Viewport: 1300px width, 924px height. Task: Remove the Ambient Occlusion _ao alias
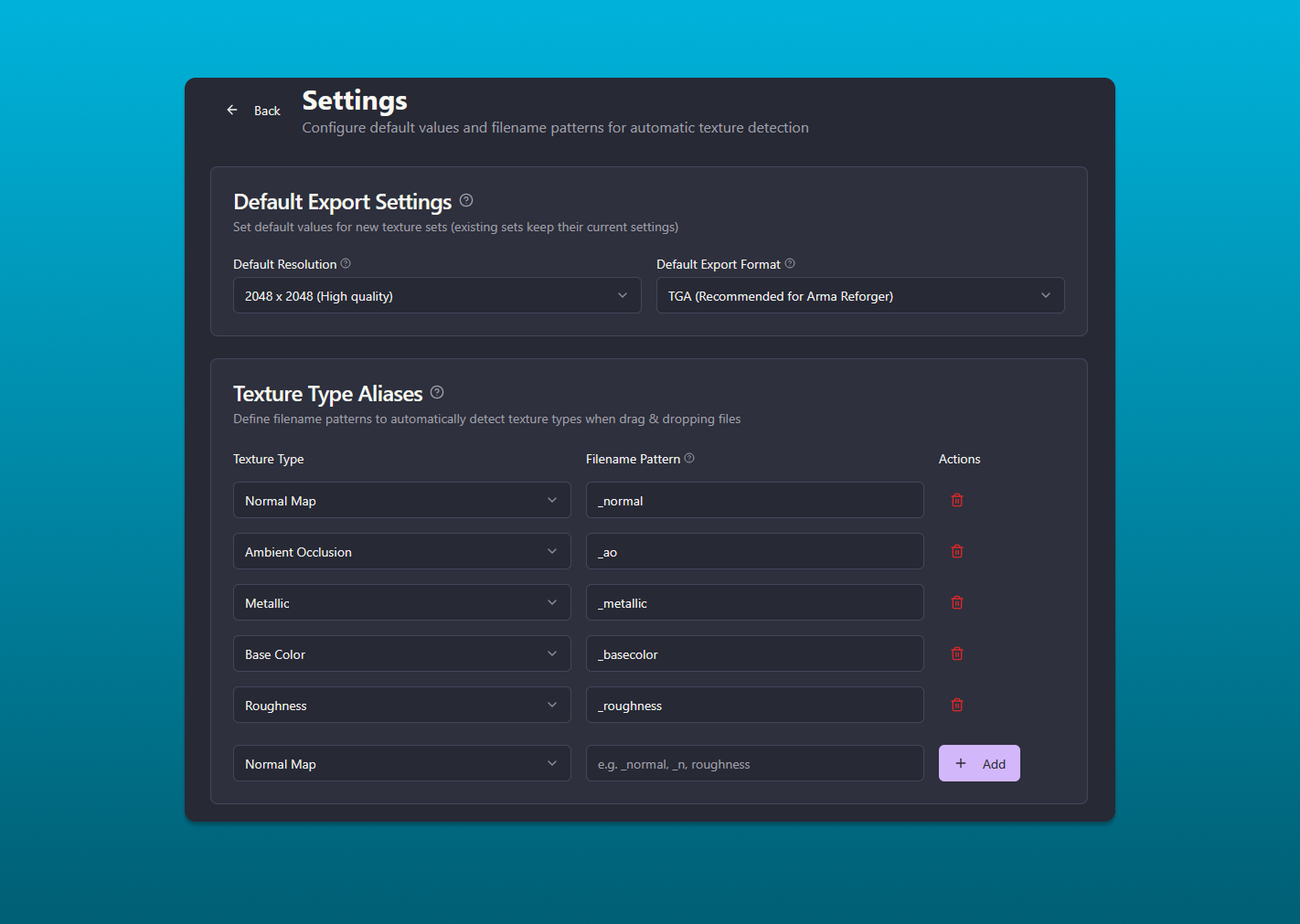click(956, 551)
